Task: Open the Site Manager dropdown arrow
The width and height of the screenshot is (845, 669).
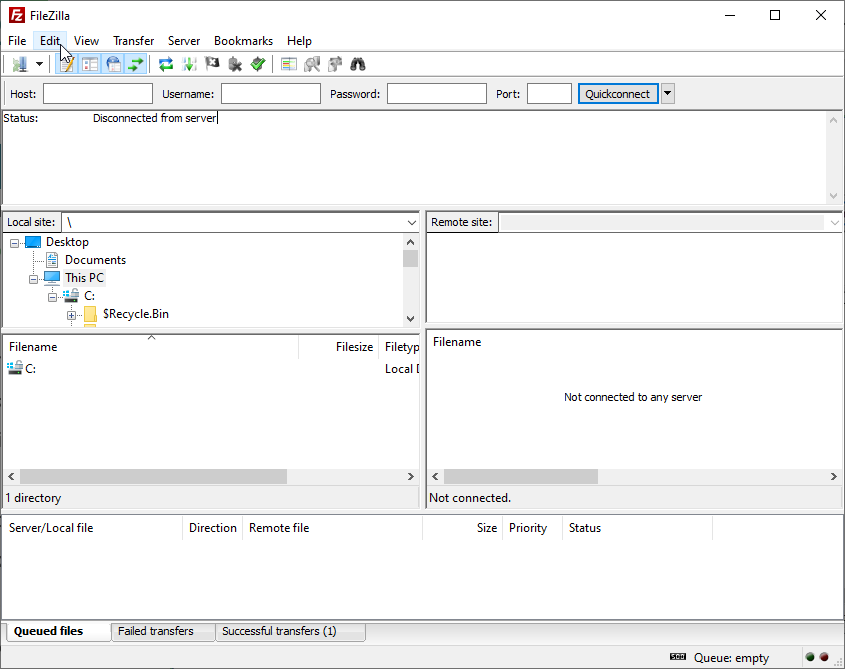Action: [39, 64]
